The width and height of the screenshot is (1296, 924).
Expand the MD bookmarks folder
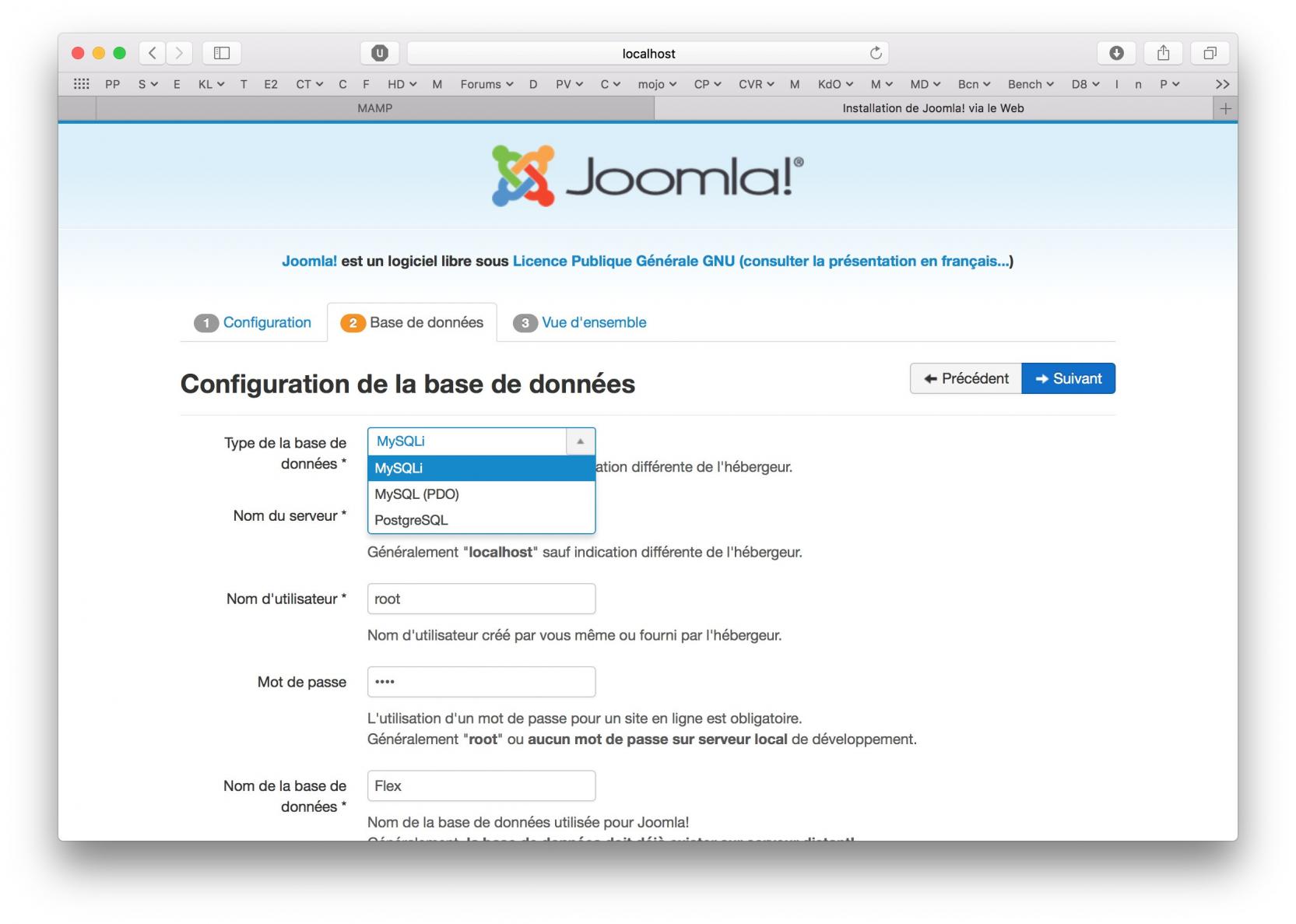[x=925, y=84]
